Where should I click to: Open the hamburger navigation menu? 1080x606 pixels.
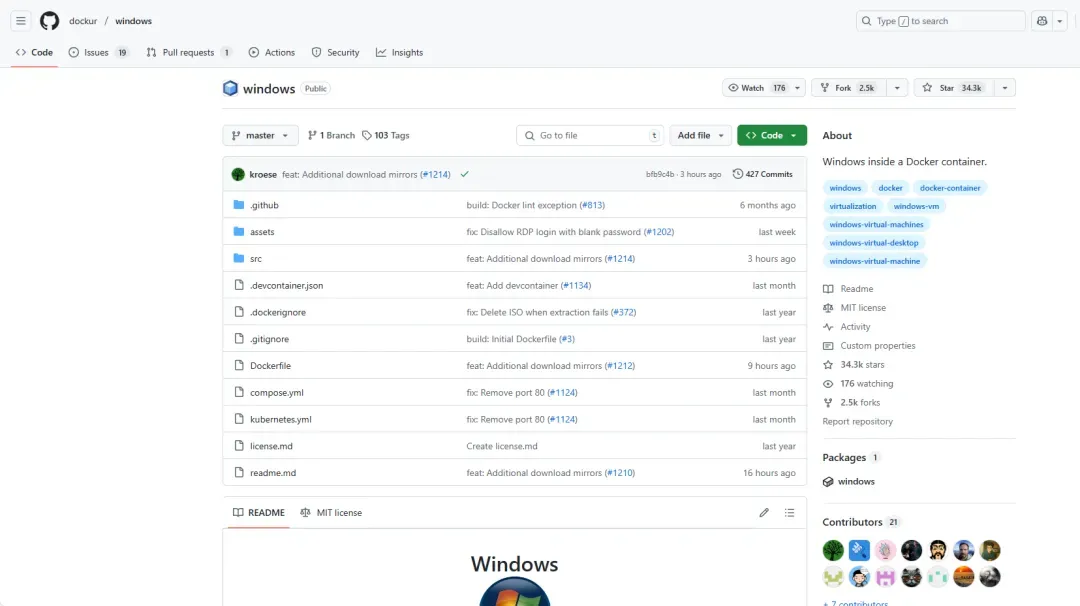(21, 21)
